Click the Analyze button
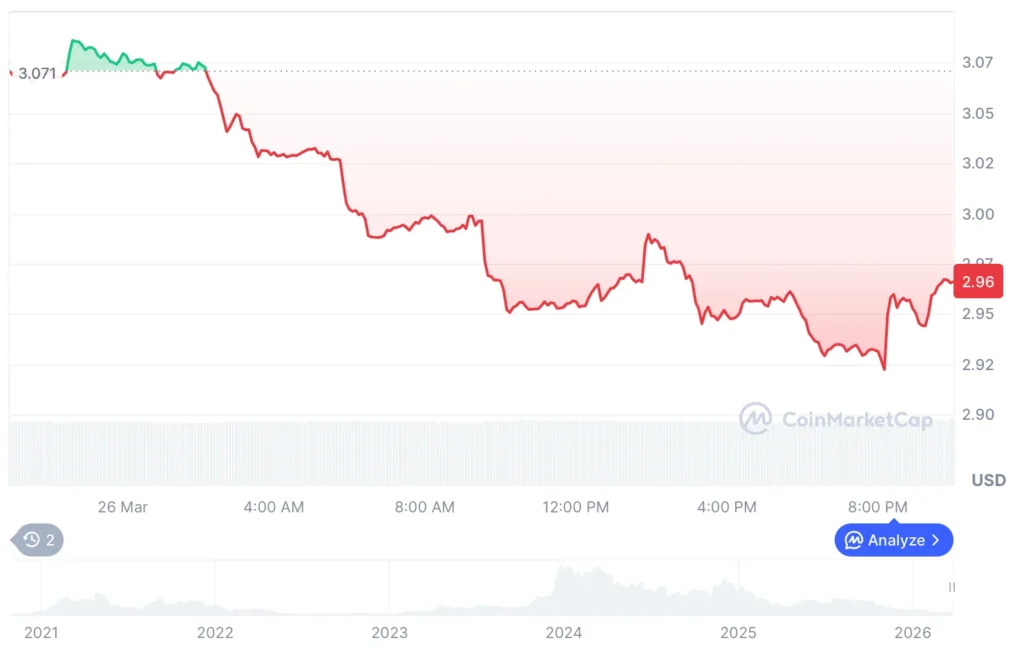The height and width of the screenshot is (656, 1024). point(893,540)
